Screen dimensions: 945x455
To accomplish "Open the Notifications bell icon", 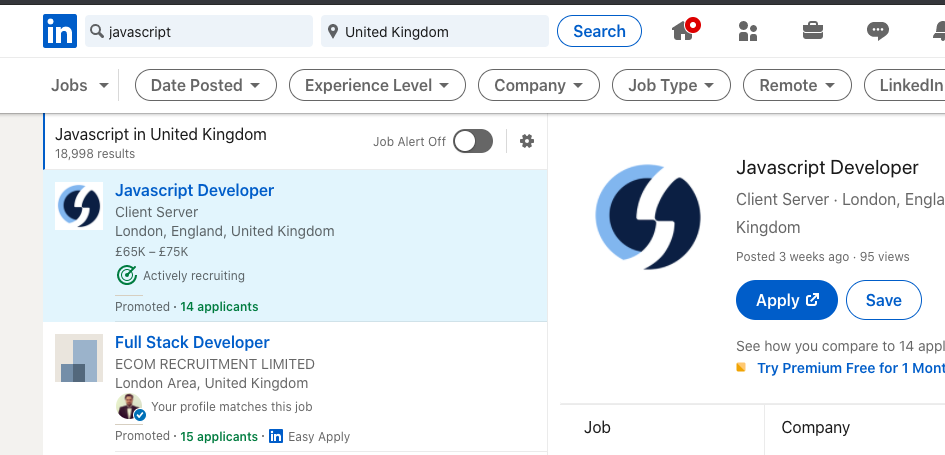I will 937,31.
